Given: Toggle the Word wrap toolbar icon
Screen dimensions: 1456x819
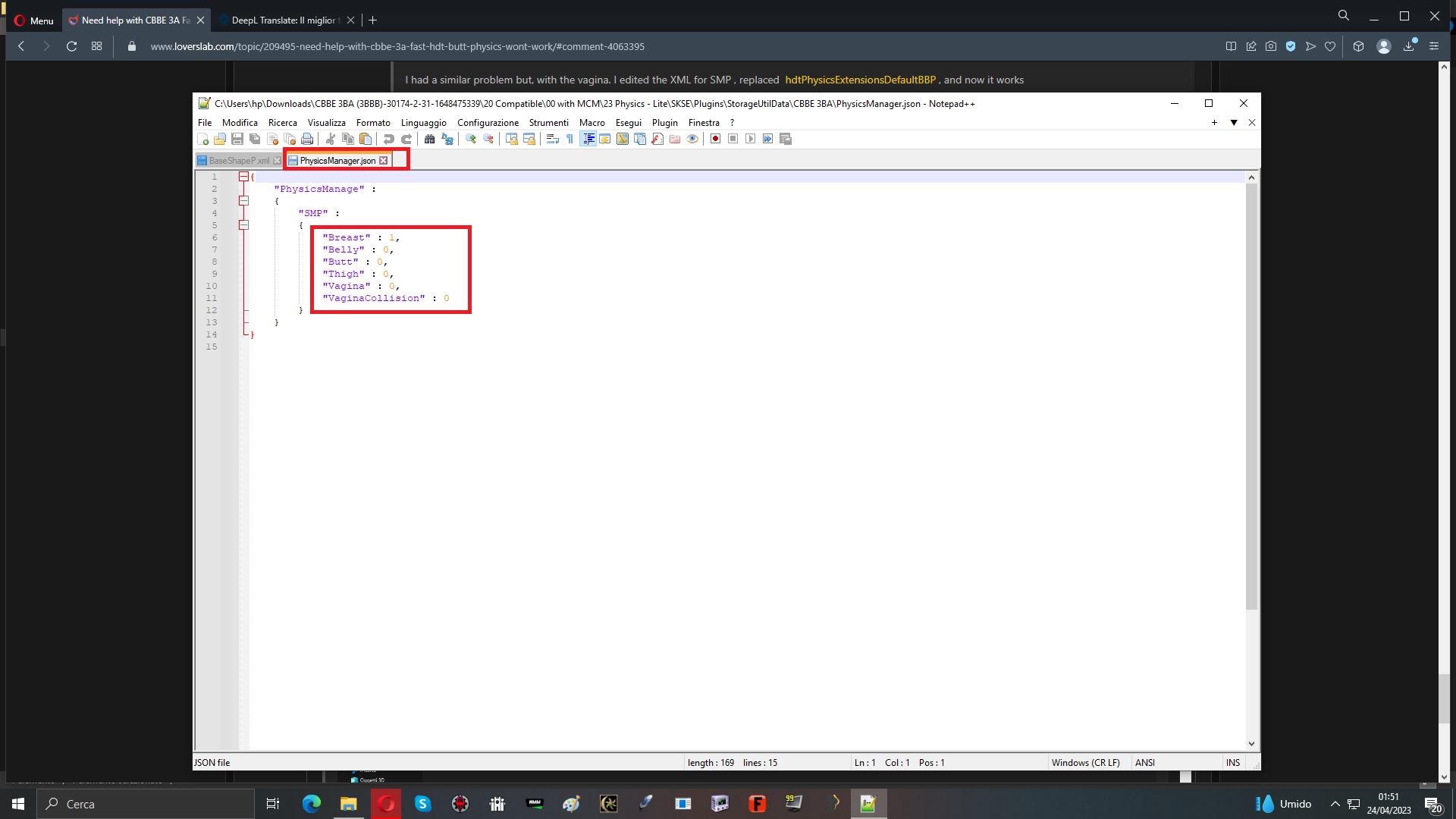Looking at the screenshot, I should point(552,139).
